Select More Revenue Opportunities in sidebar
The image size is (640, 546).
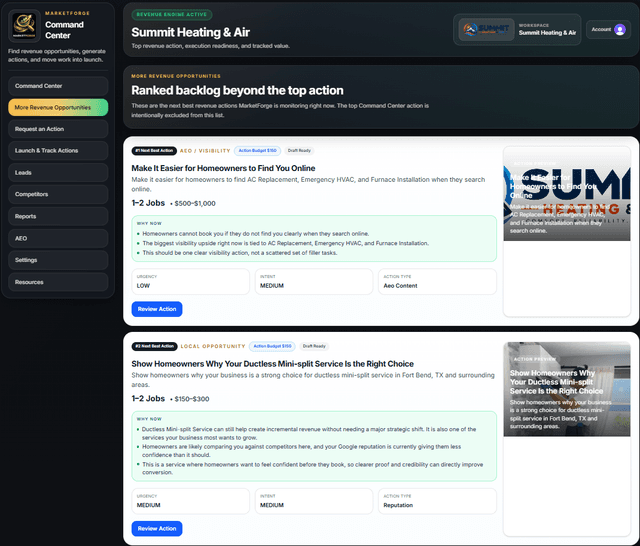(58, 107)
